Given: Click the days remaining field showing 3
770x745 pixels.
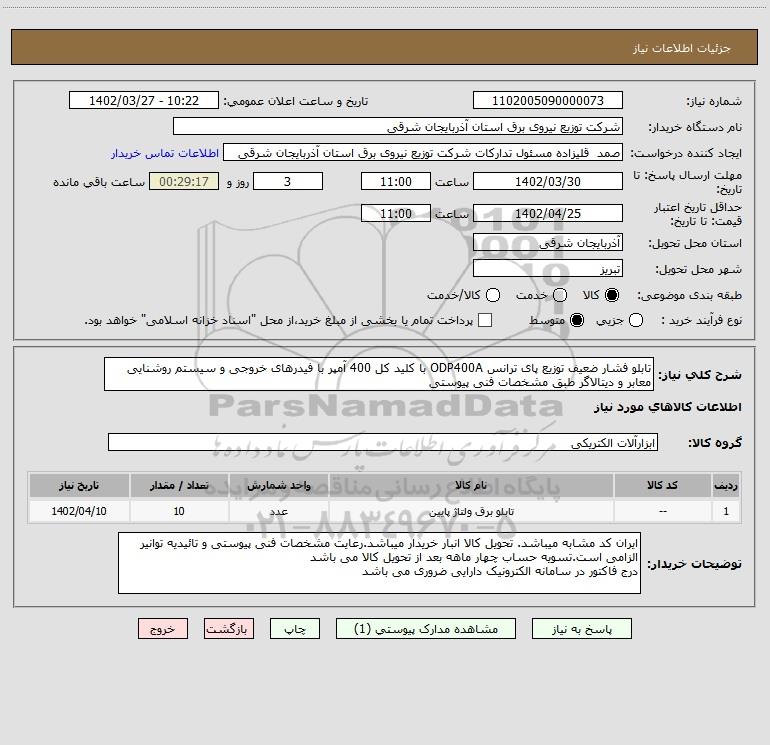Looking at the screenshot, I should (288, 181).
